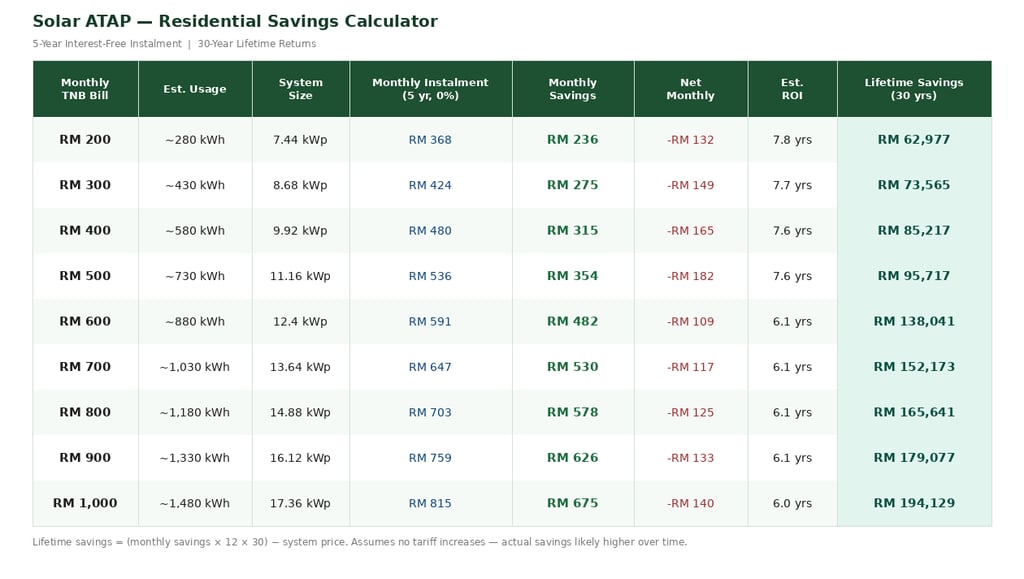1024x579 pixels.
Task: Click the Monthly Savings header
Action: [572, 89]
